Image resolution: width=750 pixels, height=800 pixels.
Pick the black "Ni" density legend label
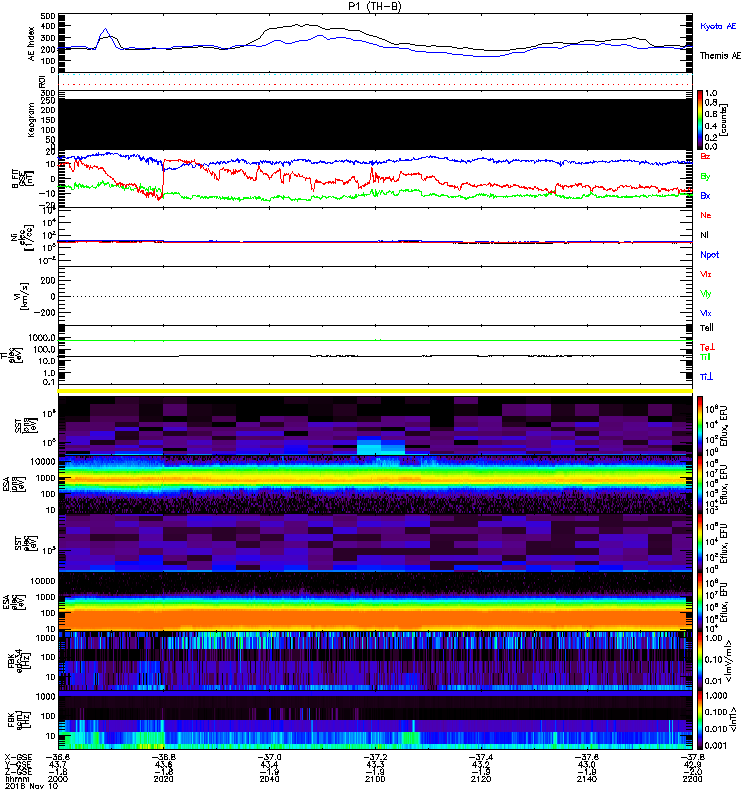click(705, 235)
